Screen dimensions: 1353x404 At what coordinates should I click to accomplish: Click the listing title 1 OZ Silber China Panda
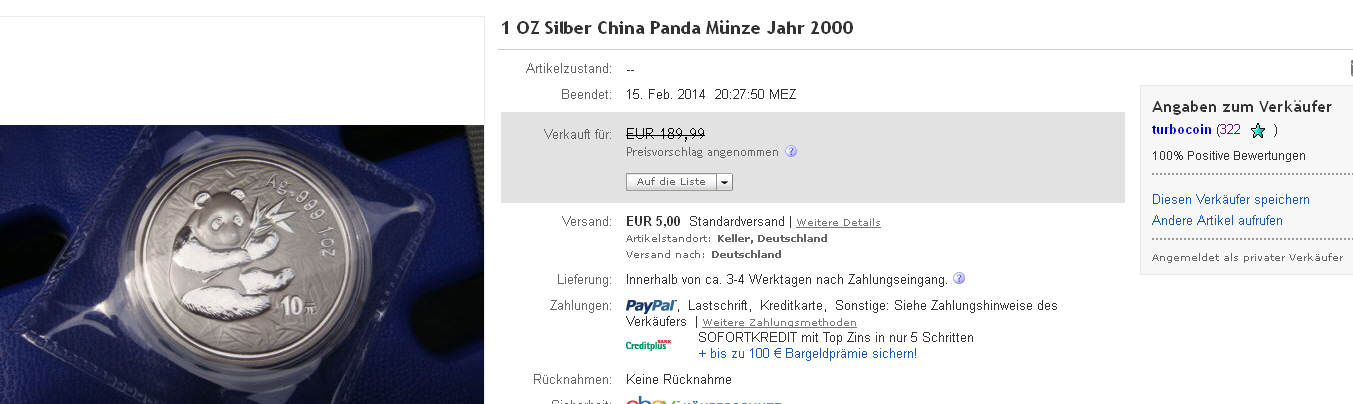677,28
